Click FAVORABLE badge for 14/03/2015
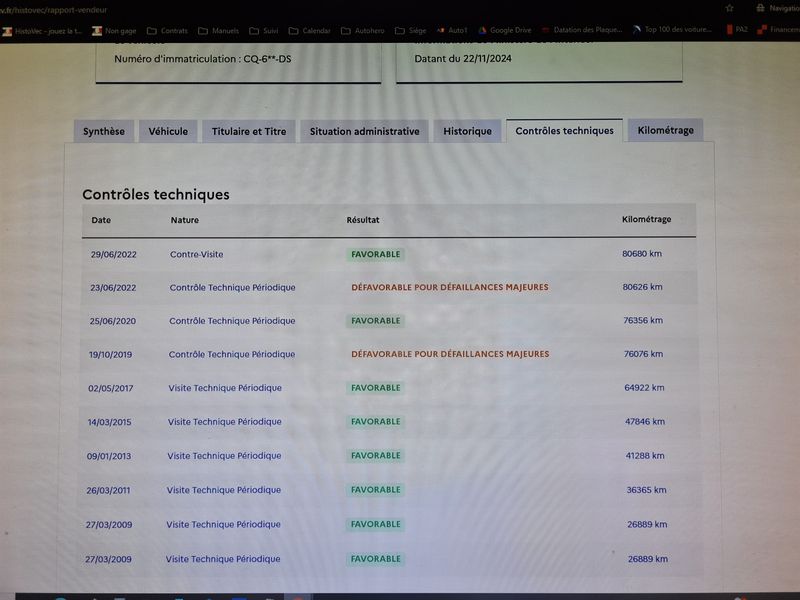Image resolution: width=800 pixels, height=600 pixels. (x=376, y=421)
